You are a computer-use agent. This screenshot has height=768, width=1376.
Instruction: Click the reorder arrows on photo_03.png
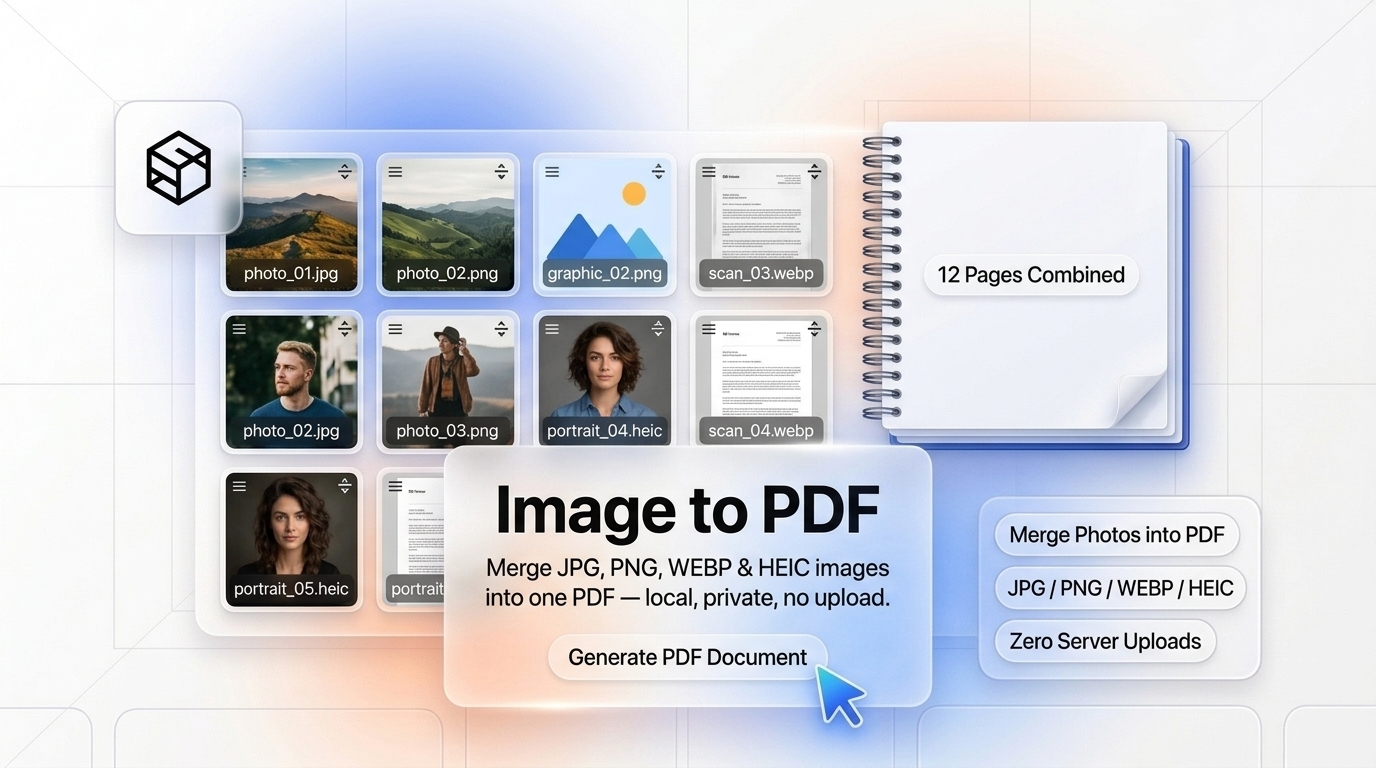click(501, 328)
